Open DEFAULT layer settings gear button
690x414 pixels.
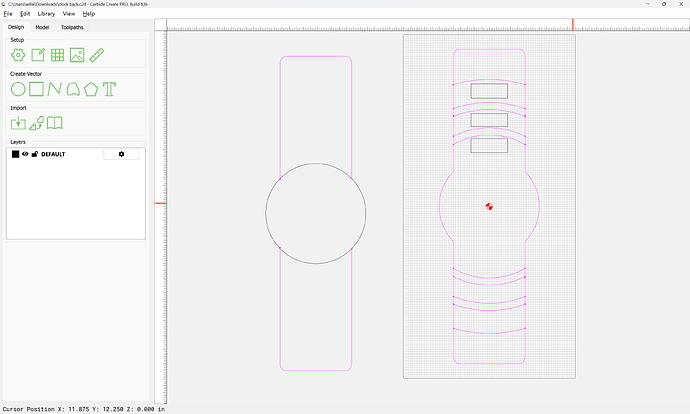click(x=121, y=154)
